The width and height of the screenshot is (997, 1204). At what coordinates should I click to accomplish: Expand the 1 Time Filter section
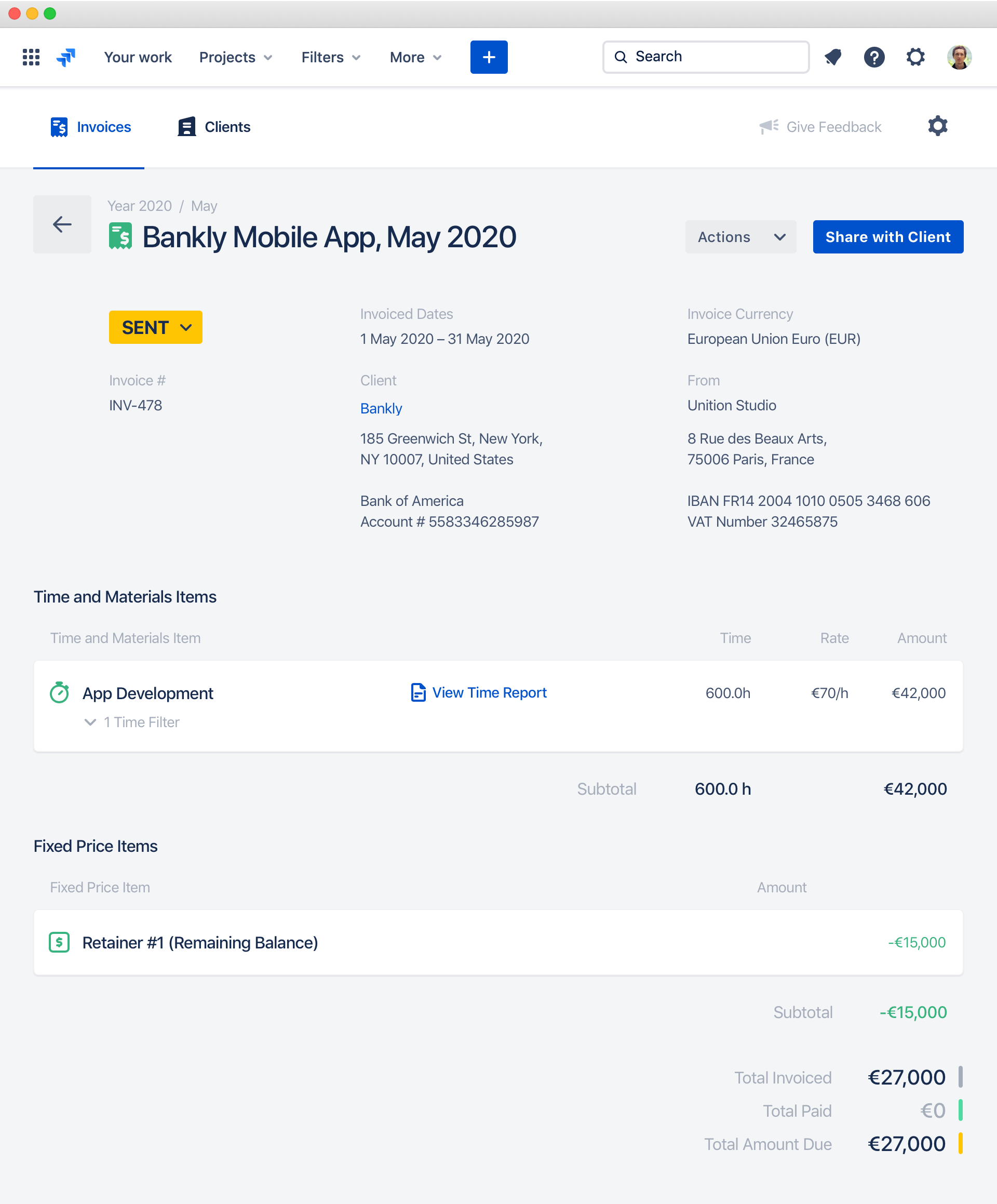pyautogui.click(x=132, y=723)
